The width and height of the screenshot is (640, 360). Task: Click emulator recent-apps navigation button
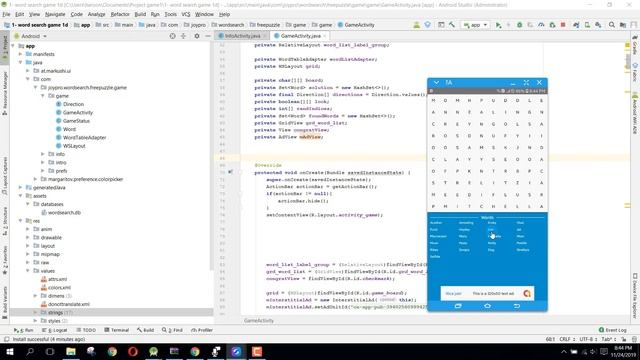(458, 306)
